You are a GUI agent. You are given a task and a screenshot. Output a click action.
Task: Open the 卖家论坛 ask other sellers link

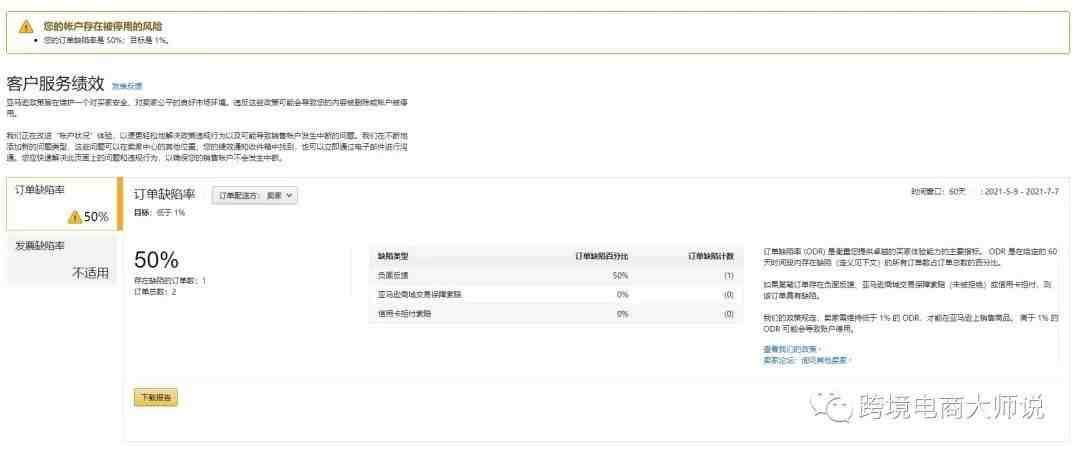click(807, 359)
